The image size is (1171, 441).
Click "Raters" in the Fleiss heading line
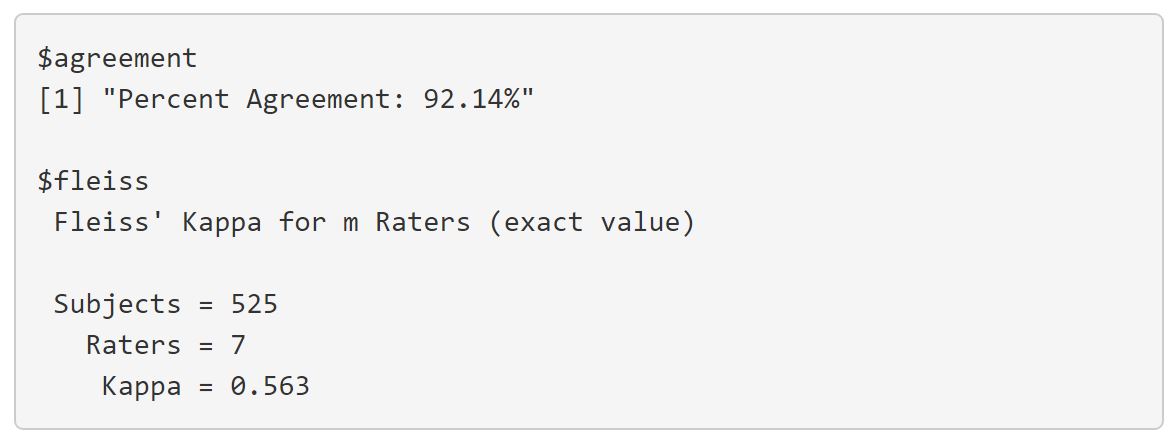(x=422, y=222)
